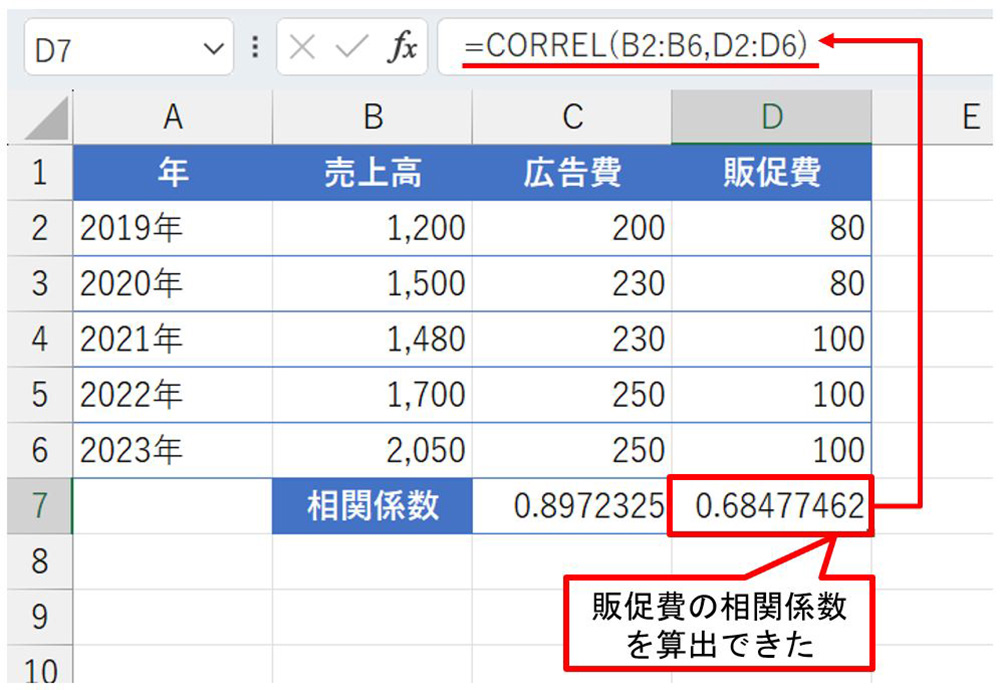The height and width of the screenshot is (690, 1000).
Task: Click sales cell with 1,700
Action: pos(372,395)
